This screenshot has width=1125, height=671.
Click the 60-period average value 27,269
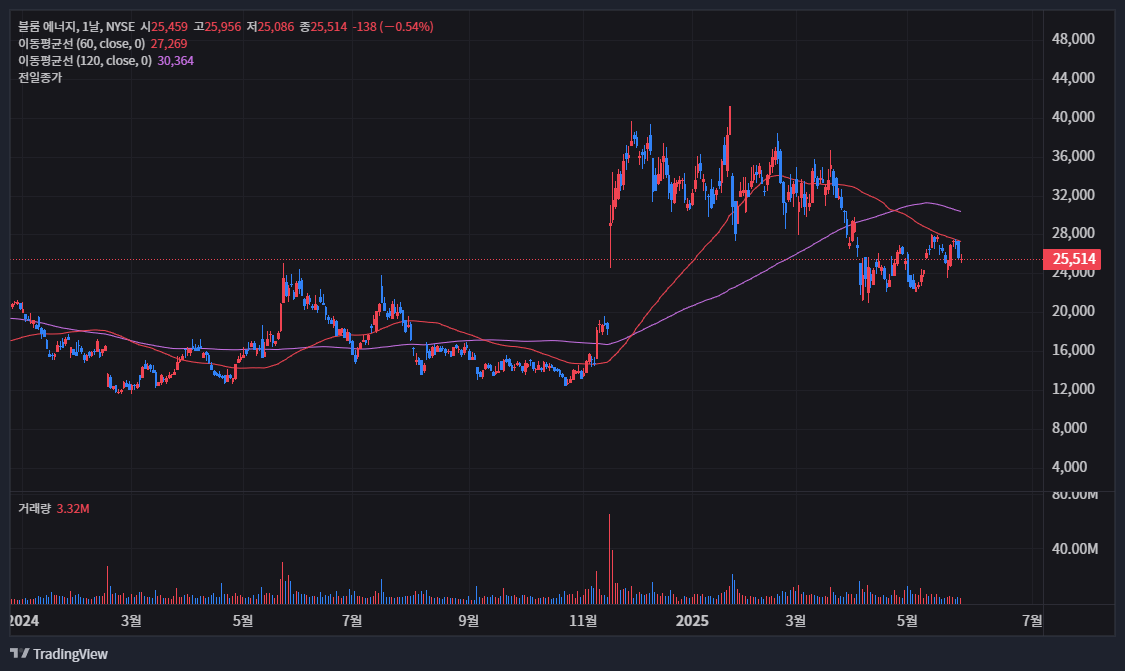tap(169, 44)
